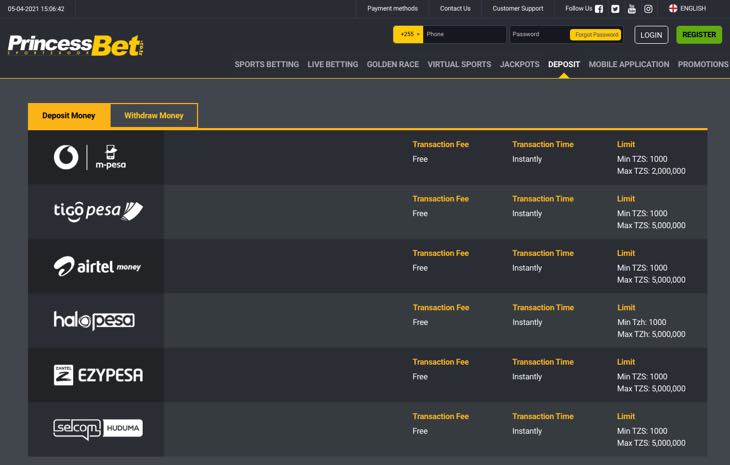
Task: Click the England flag language icon
Action: 673,8
